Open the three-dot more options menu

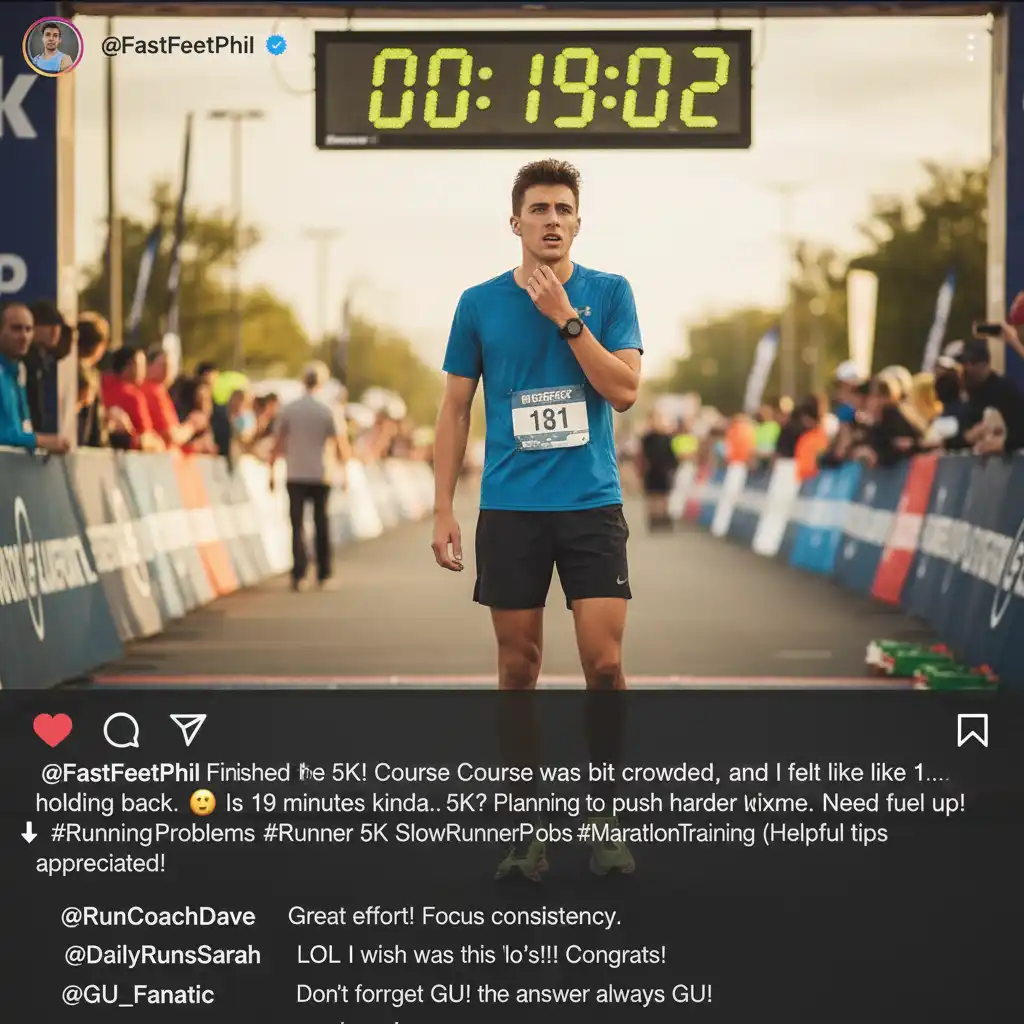coord(971,48)
